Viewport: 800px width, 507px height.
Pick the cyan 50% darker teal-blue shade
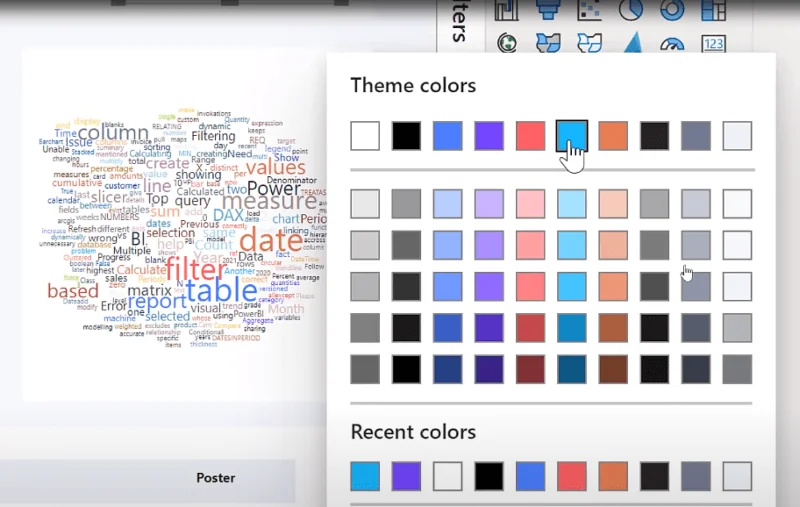click(571, 369)
